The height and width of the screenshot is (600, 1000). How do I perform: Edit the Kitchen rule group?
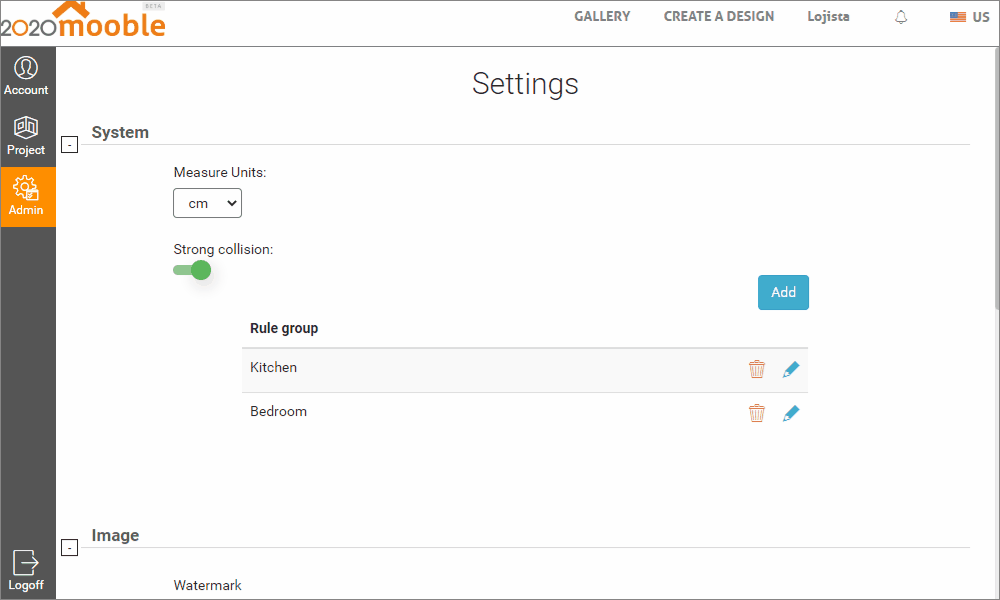pyautogui.click(x=791, y=369)
